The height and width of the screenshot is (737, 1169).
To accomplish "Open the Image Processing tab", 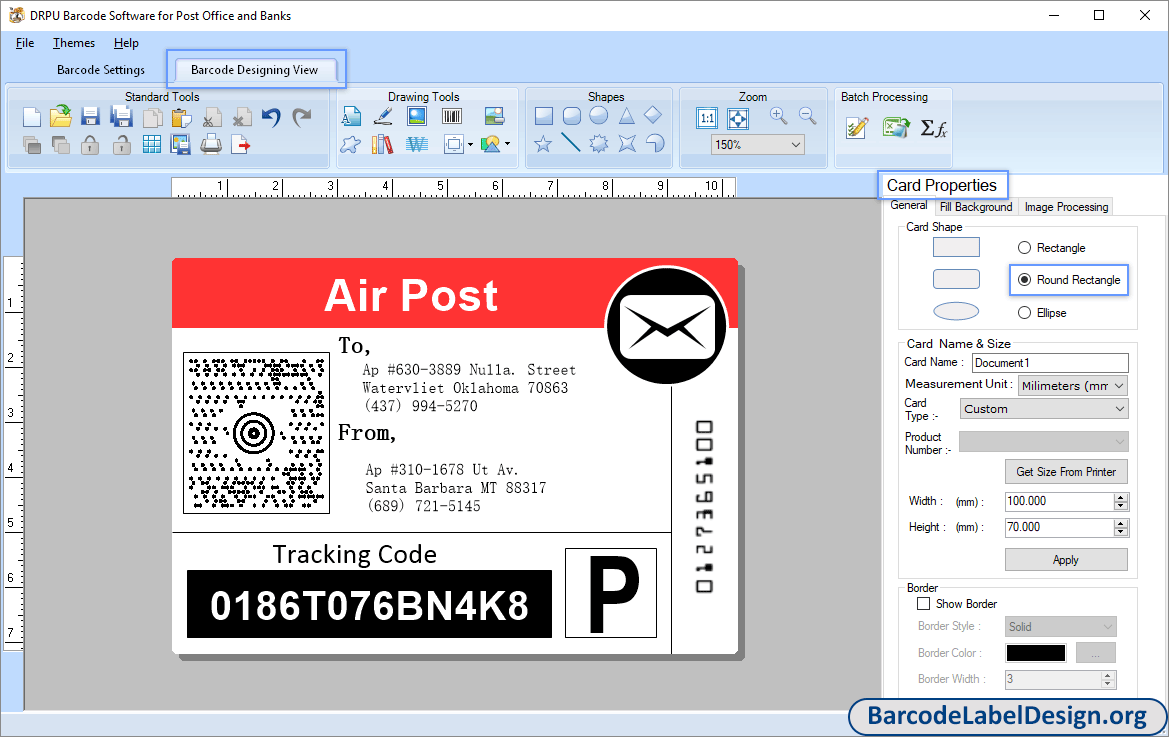I will (1066, 207).
